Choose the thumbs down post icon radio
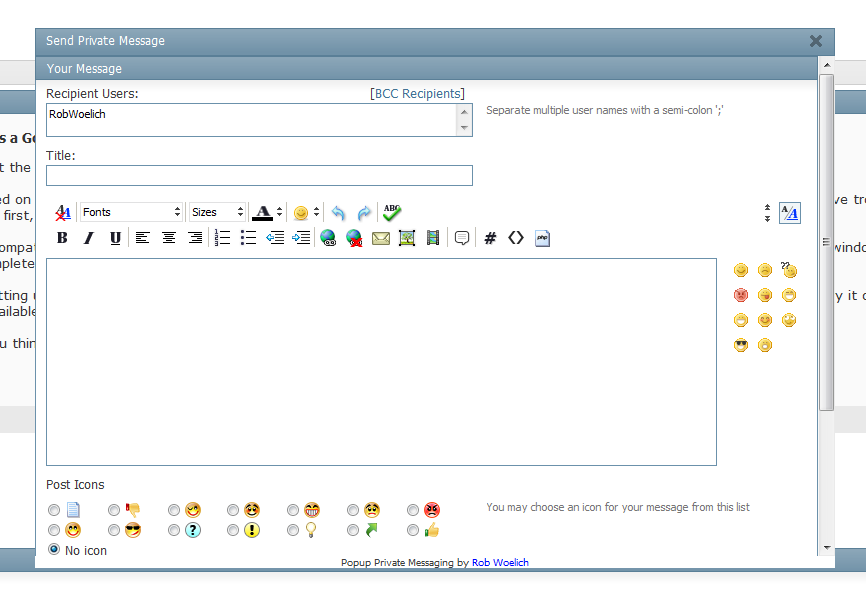The width and height of the screenshot is (866, 602). (x=114, y=510)
